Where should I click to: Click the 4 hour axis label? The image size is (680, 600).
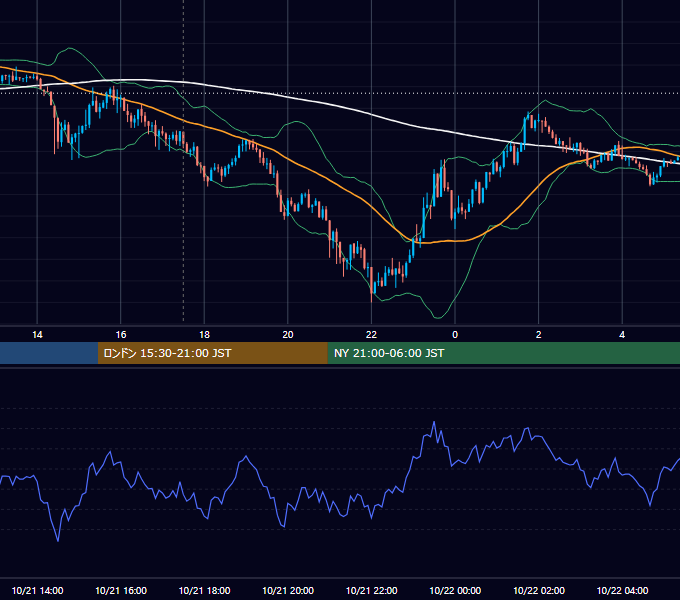click(x=622, y=335)
